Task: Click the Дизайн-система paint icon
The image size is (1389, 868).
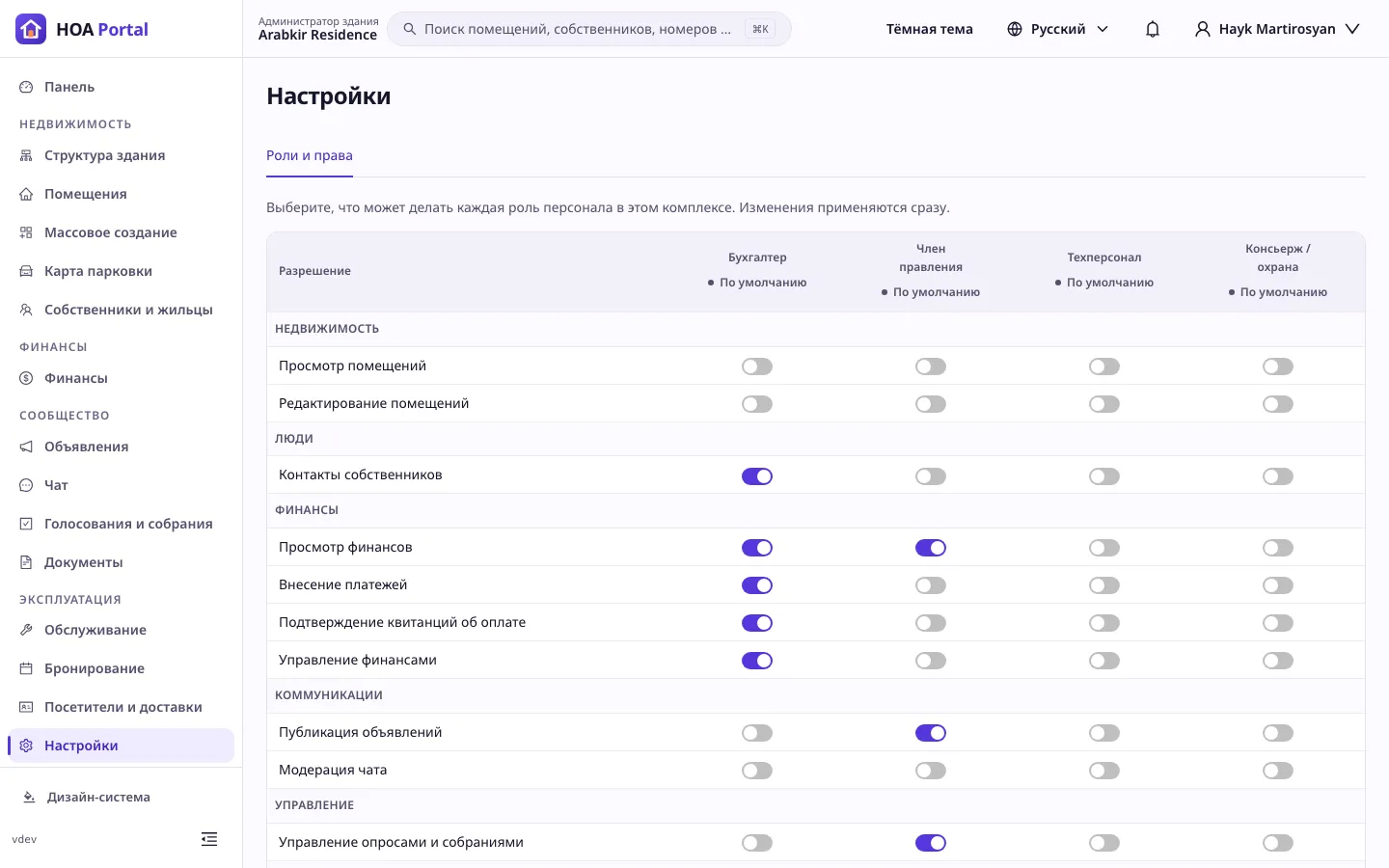Action: 29,798
